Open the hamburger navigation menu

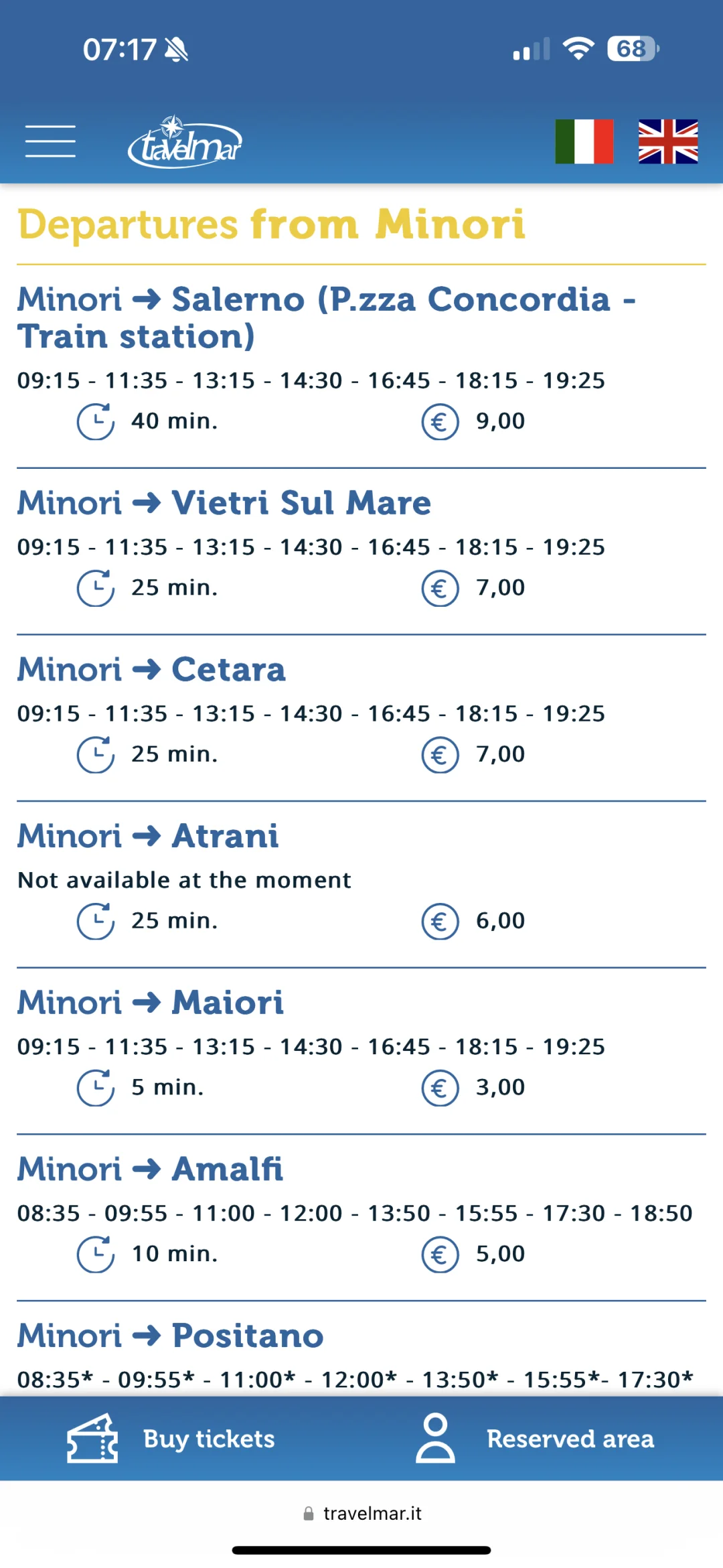click(x=50, y=141)
